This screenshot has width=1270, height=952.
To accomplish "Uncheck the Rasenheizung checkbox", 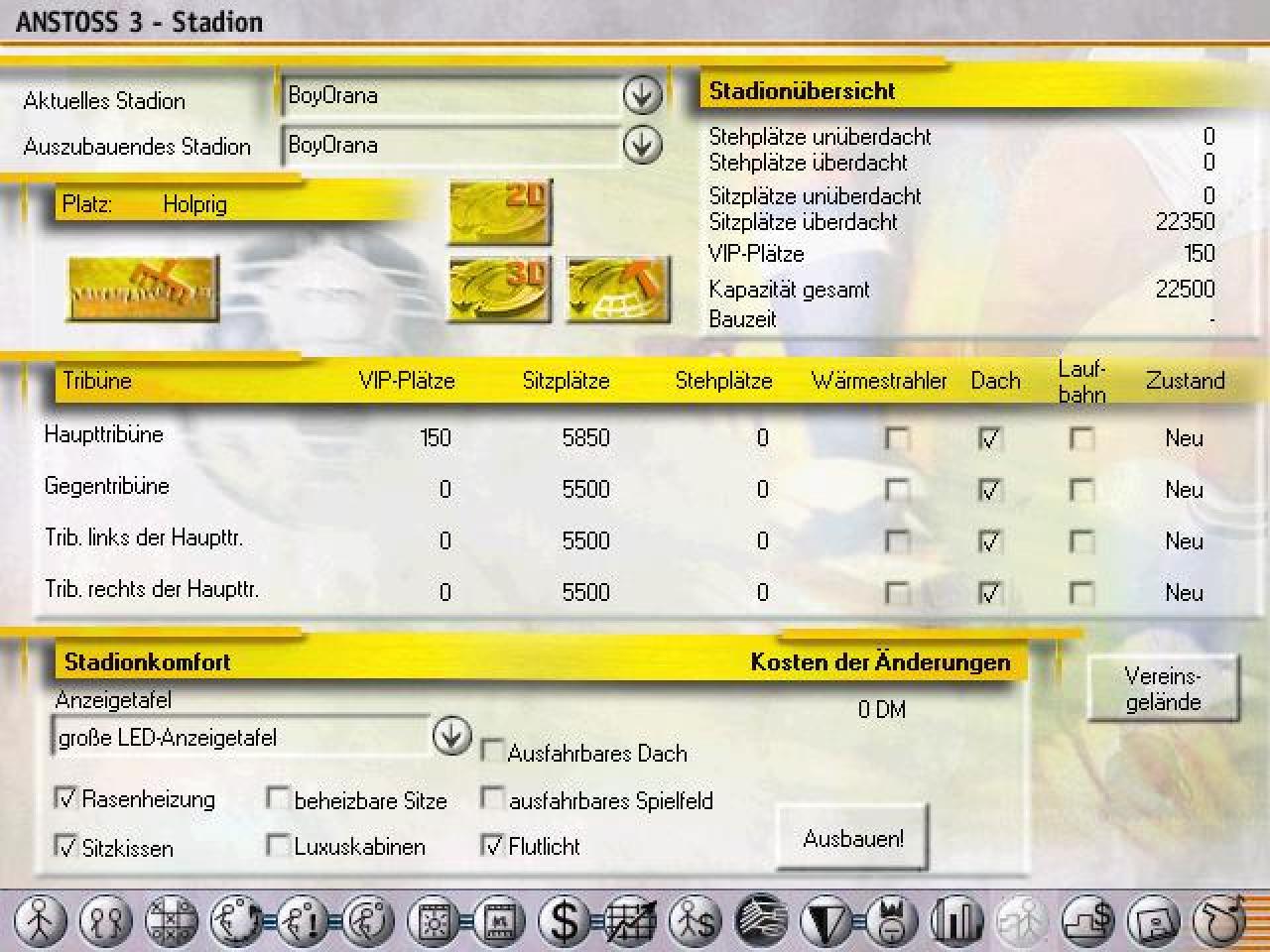I will (65, 797).
